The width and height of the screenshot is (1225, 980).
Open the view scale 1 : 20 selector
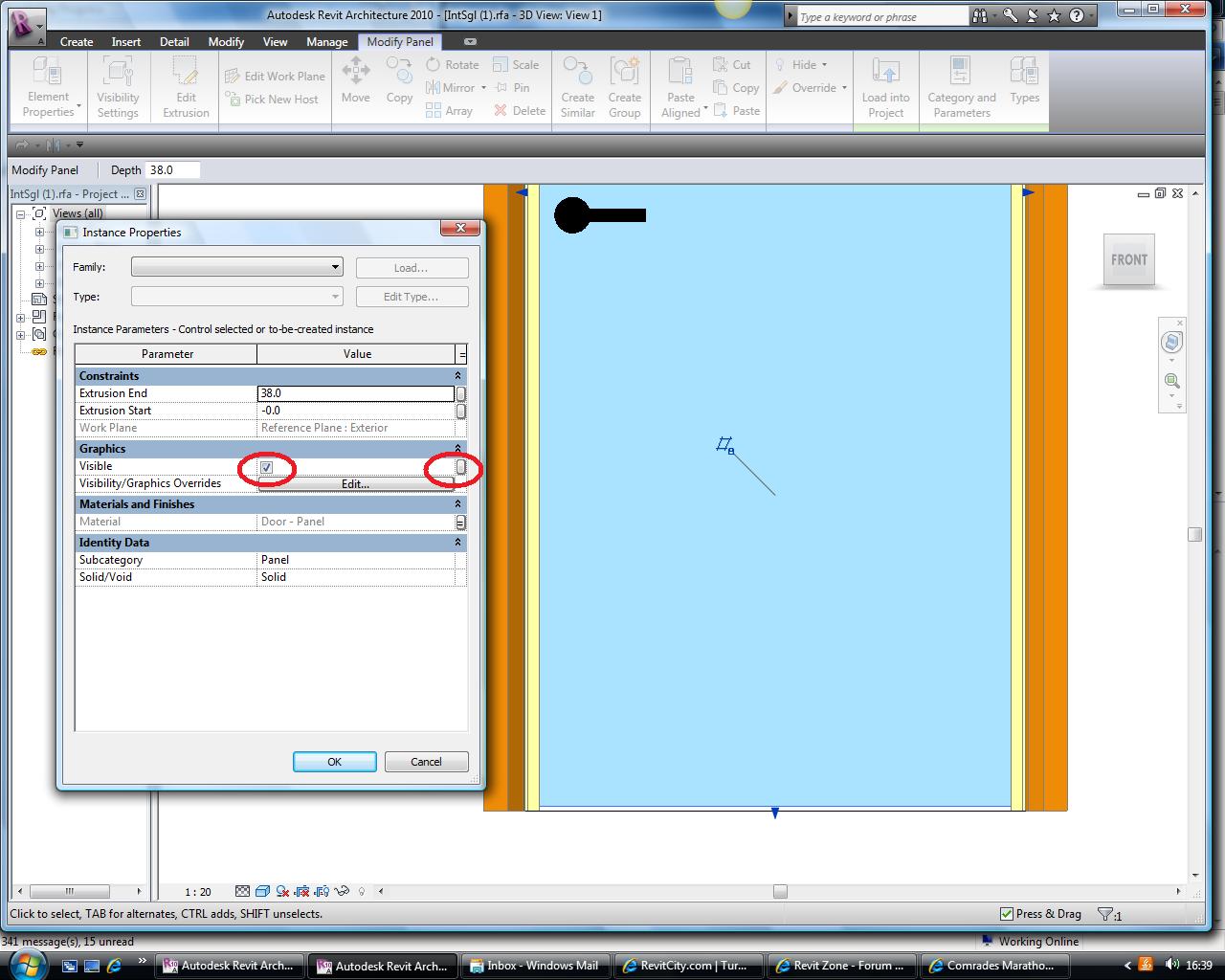198,892
